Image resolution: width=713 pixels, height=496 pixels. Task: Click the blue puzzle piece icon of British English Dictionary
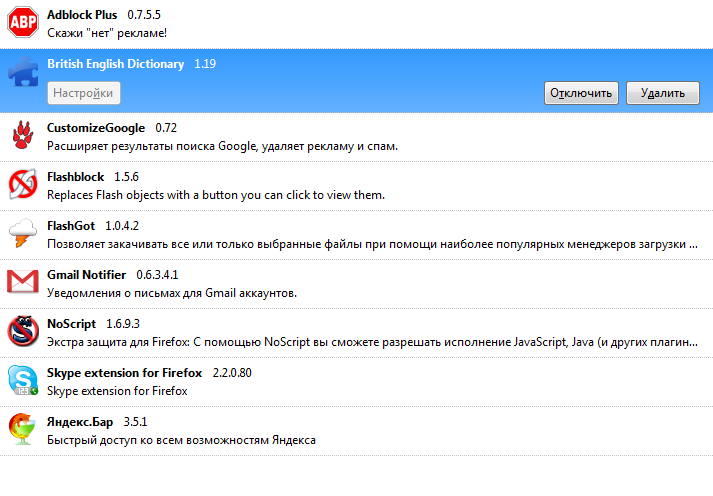click(x=23, y=71)
